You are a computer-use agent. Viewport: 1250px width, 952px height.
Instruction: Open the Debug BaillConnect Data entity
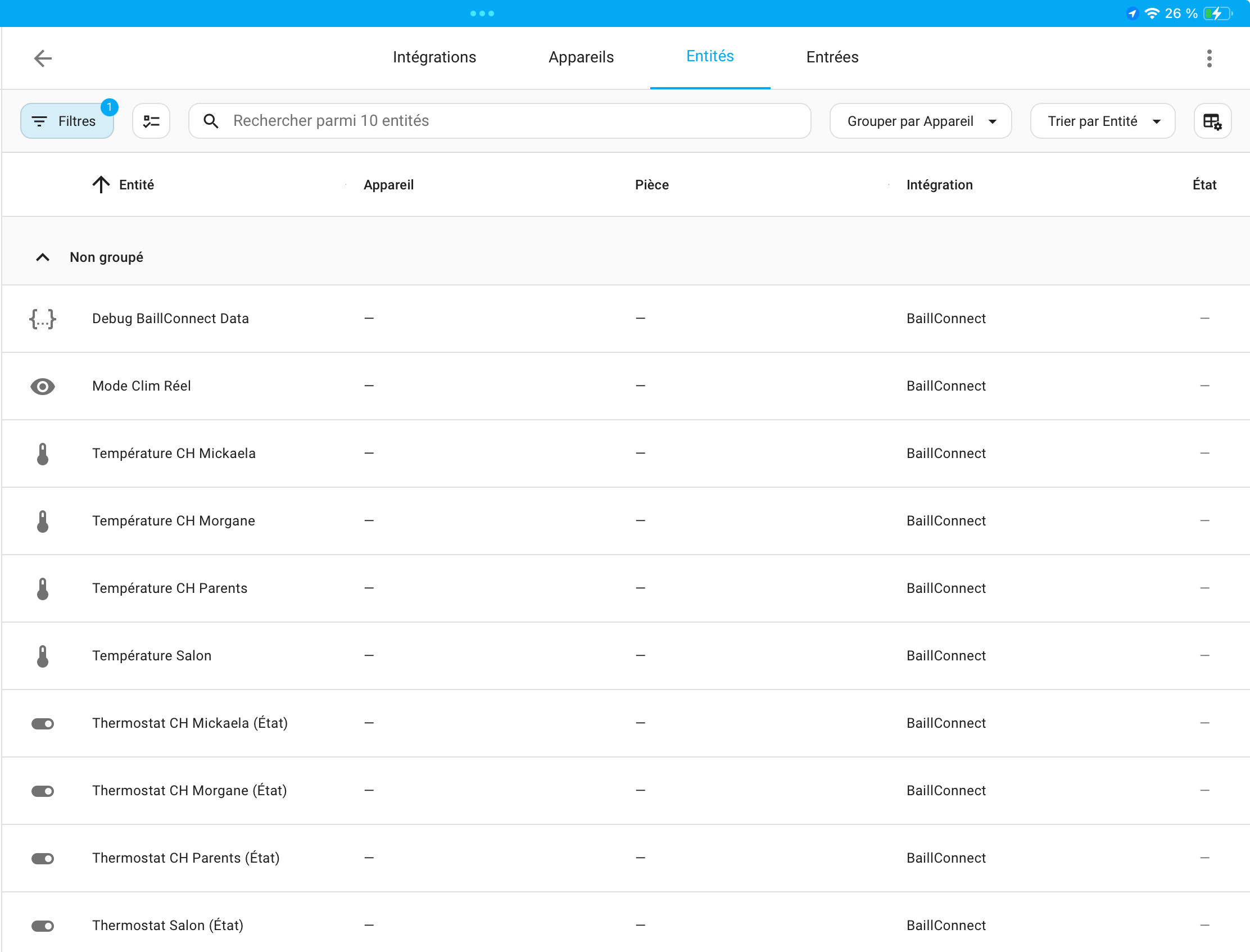pos(170,319)
